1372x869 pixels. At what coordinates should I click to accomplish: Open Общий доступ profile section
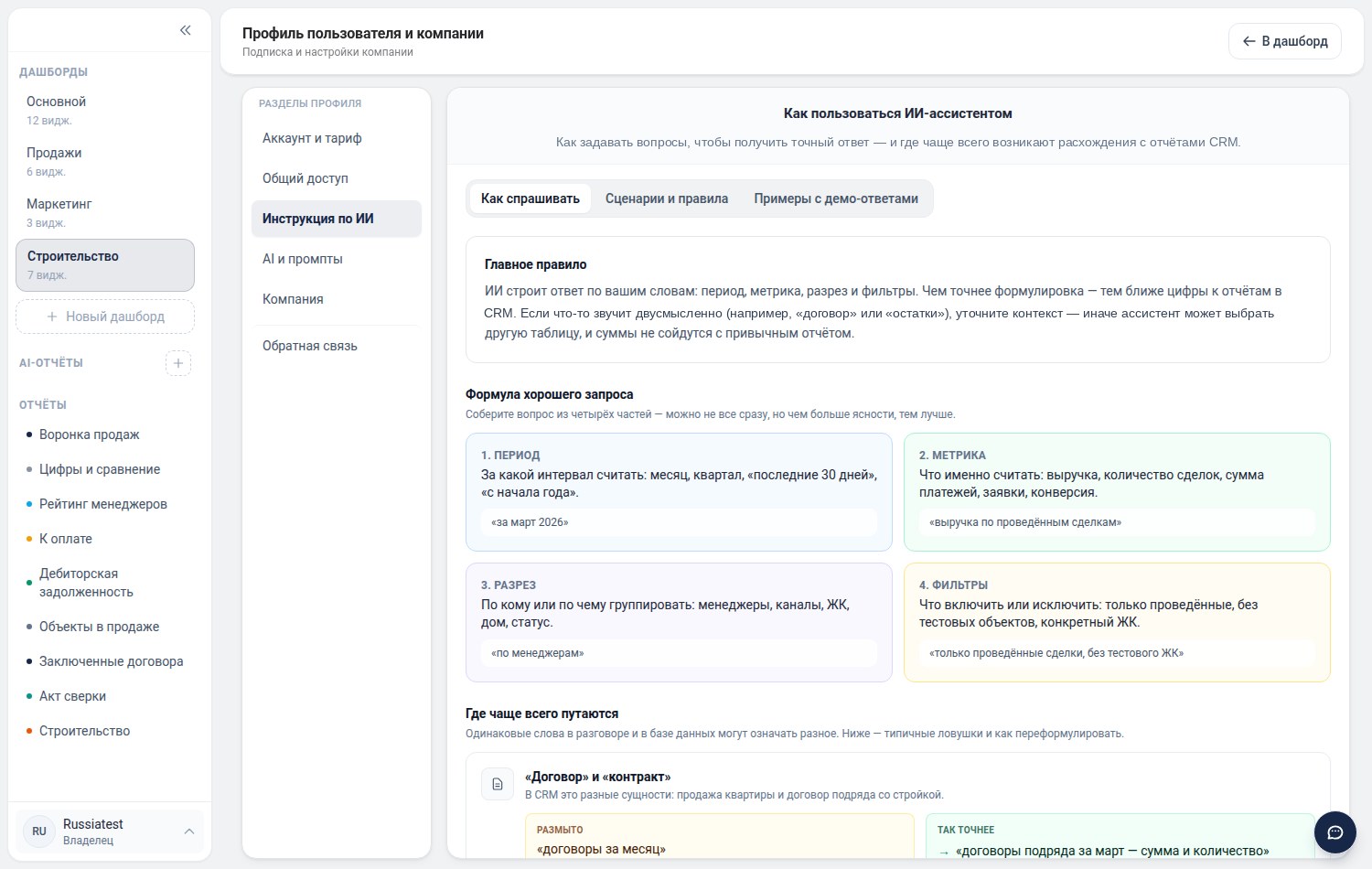337,178
